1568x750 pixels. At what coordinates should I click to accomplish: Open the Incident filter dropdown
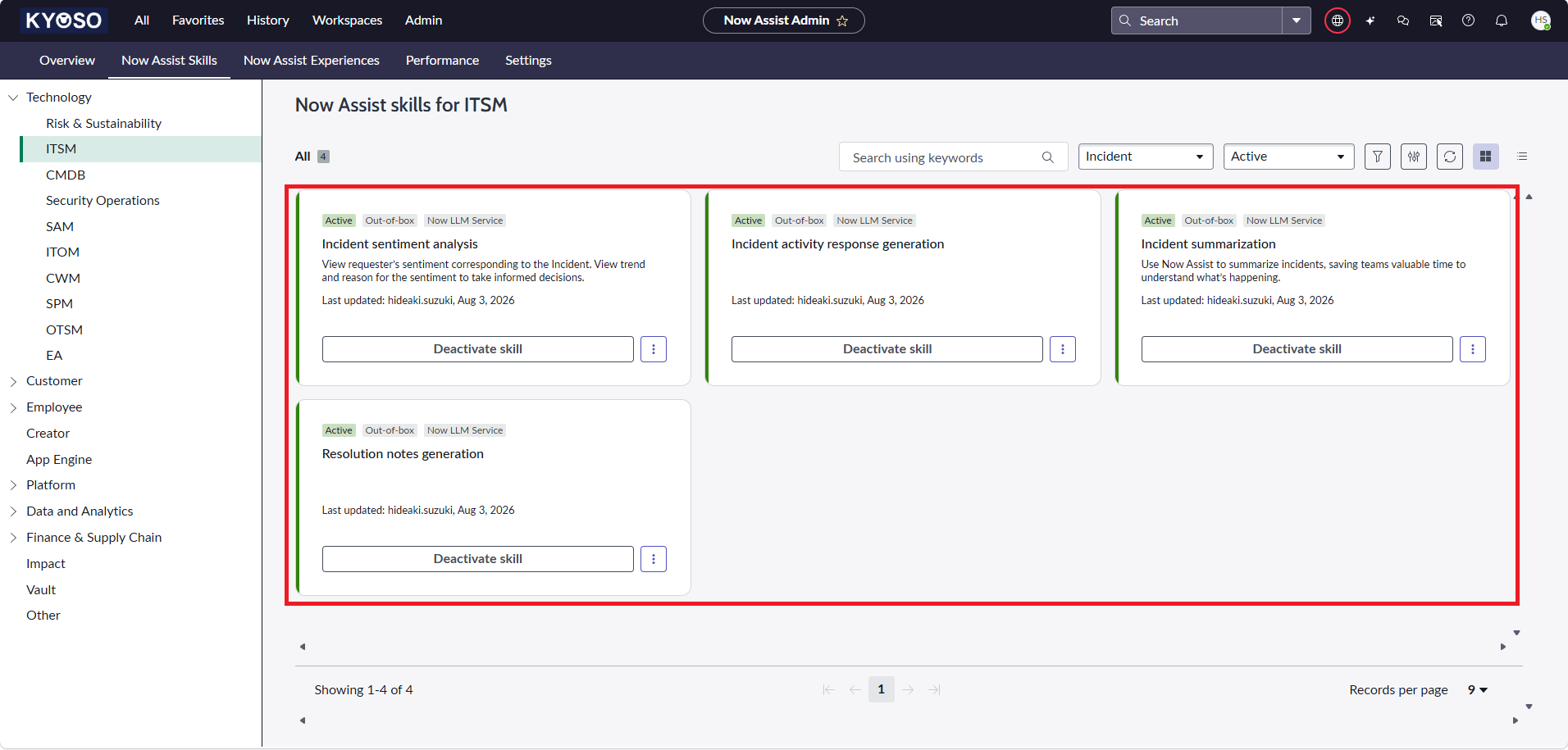[x=1146, y=157]
